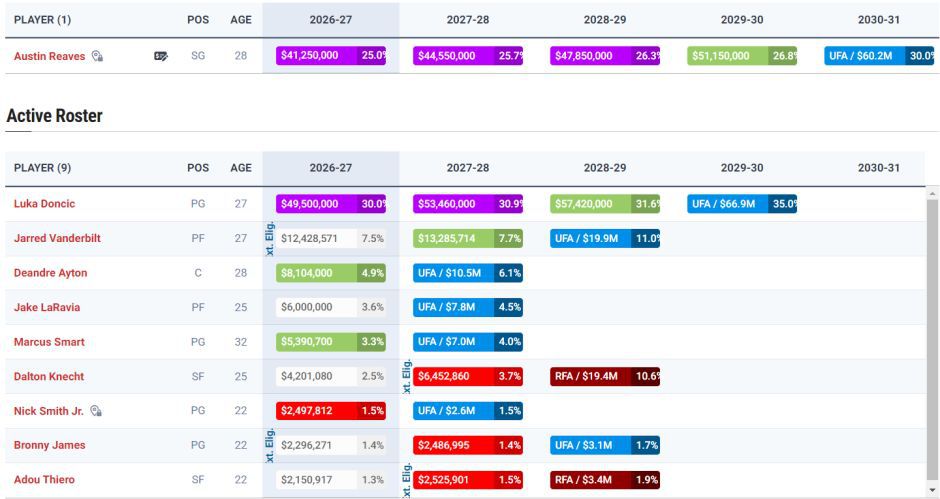940x499 pixels.
Task: Click the PLAYER (9) column header
Action: click(x=43, y=168)
